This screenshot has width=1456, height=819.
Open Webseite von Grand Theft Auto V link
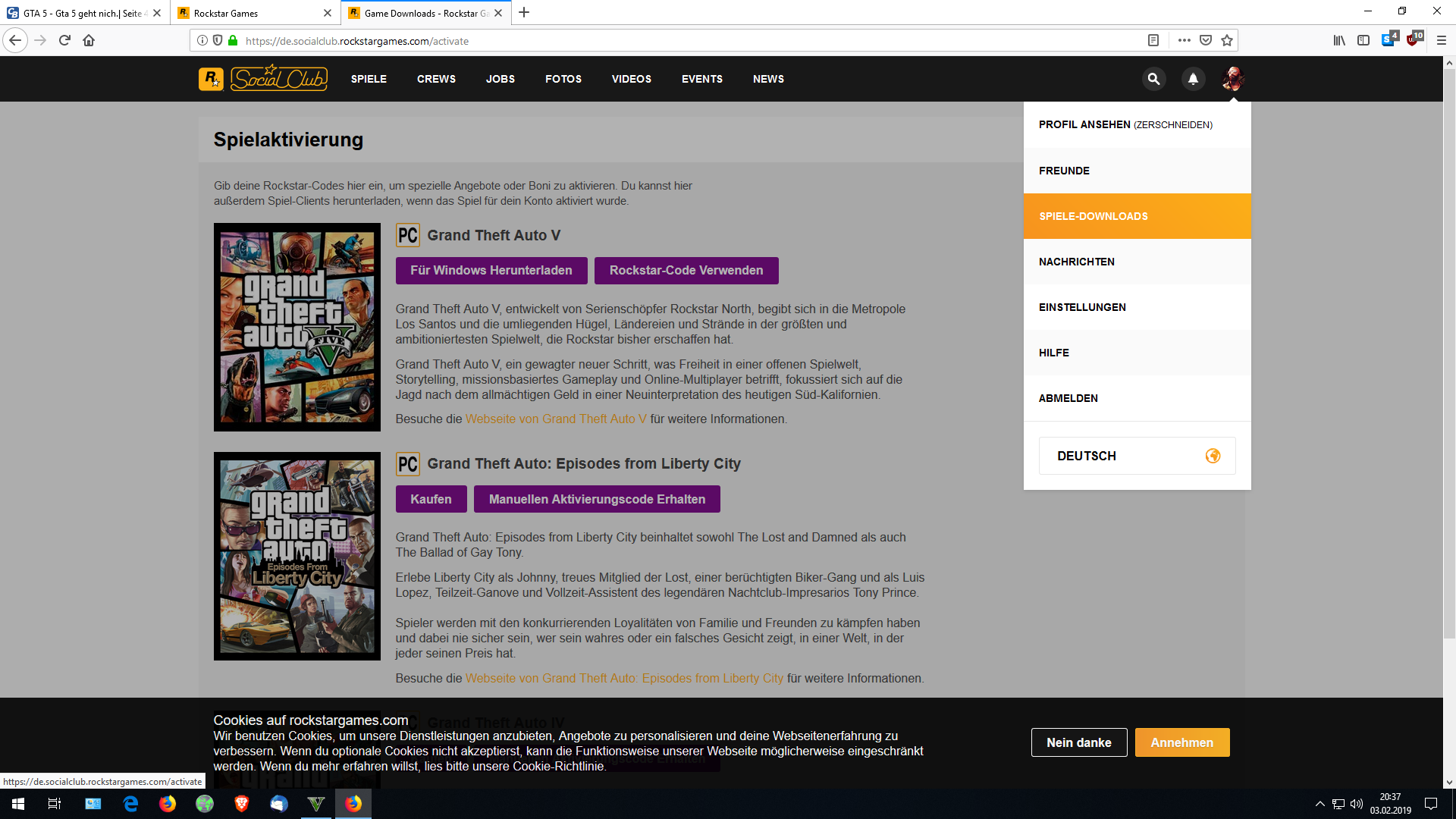point(556,419)
